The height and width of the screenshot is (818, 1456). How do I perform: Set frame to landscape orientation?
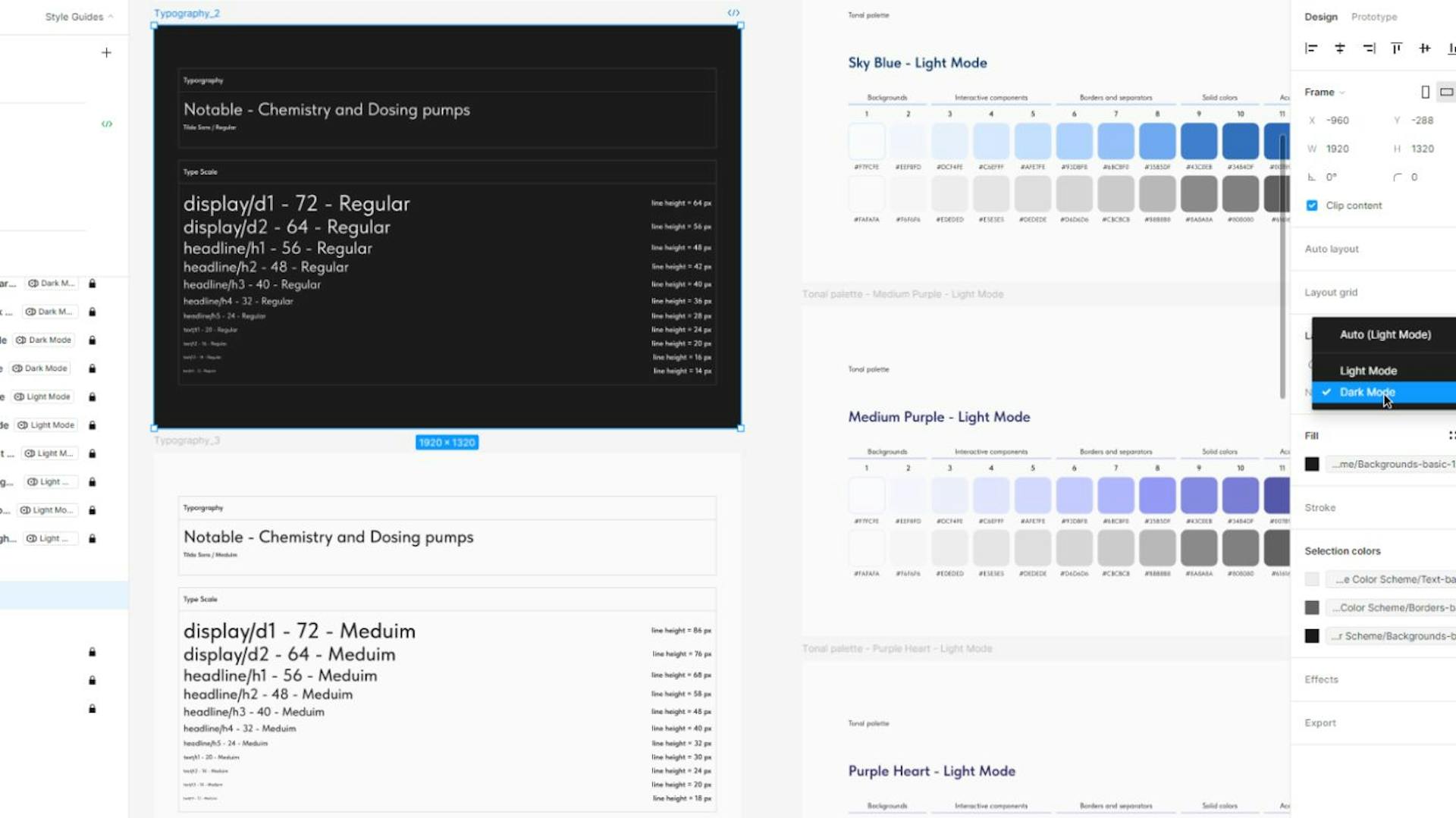(1446, 92)
